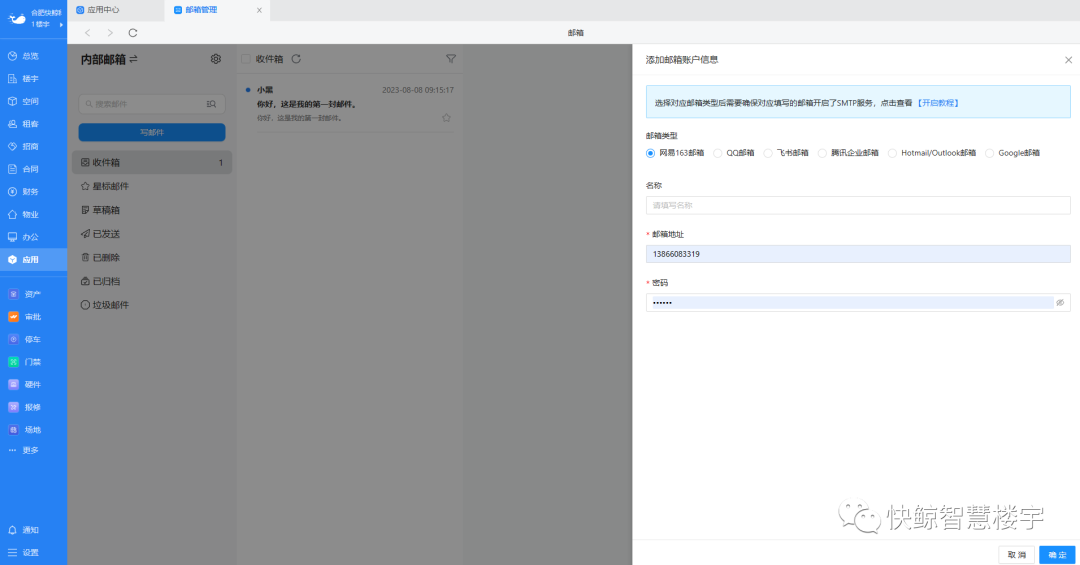Switch to the 应用中心 tab
1080x565 pixels.
point(103,10)
